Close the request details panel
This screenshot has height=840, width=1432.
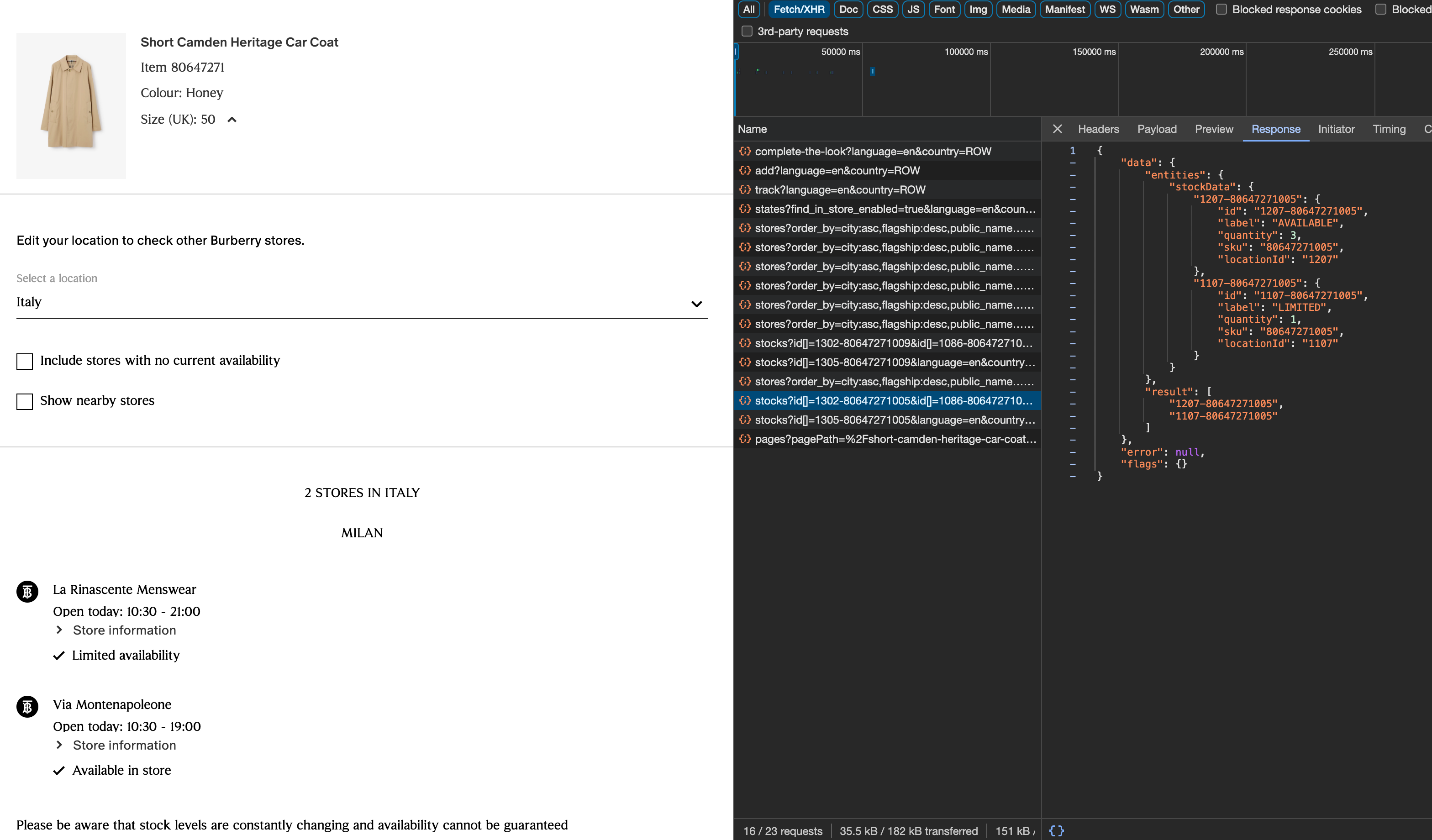click(x=1057, y=129)
